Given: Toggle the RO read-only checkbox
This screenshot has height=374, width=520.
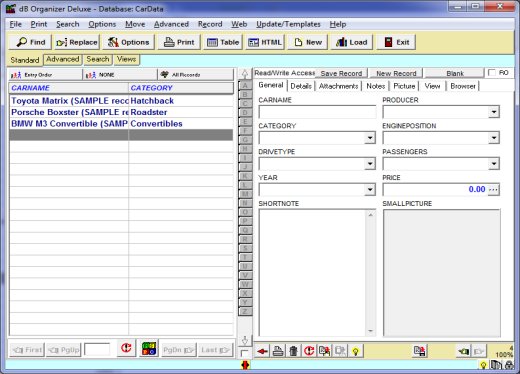Looking at the screenshot, I should pos(491,73).
